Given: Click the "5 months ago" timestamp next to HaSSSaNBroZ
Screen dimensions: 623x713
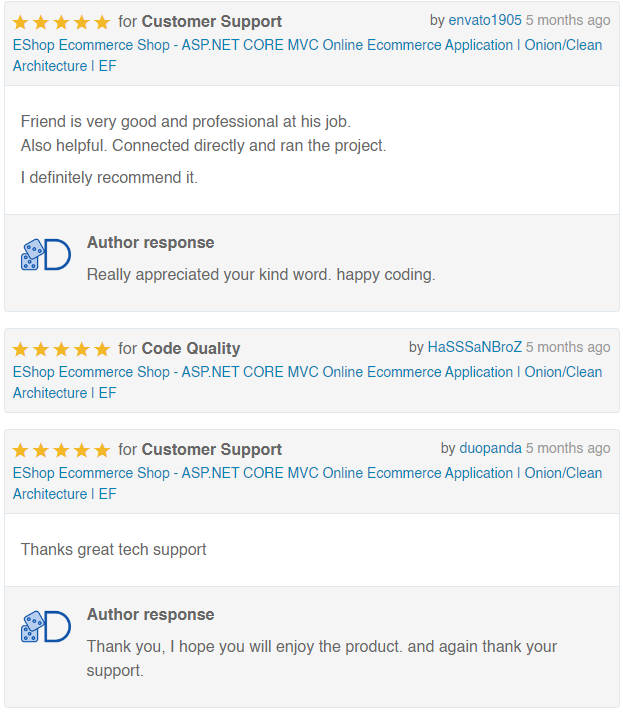Looking at the screenshot, I should click(568, 347).
